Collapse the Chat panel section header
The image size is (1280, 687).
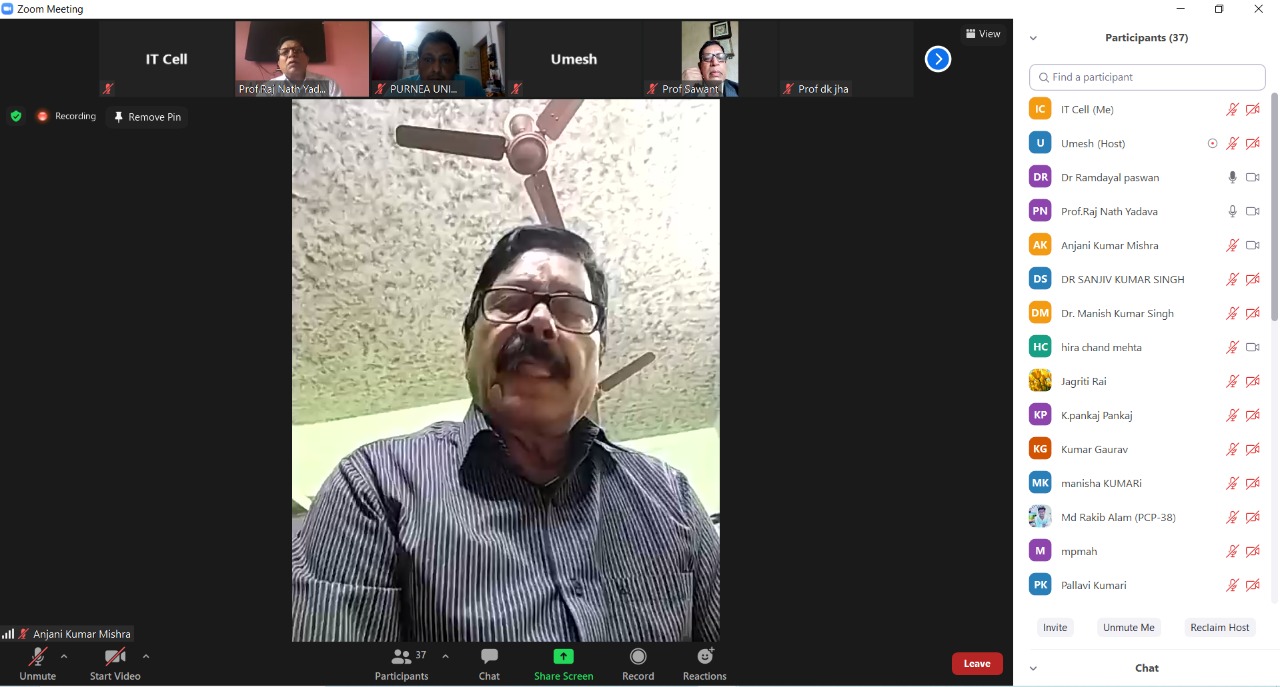coord(1033,668)
